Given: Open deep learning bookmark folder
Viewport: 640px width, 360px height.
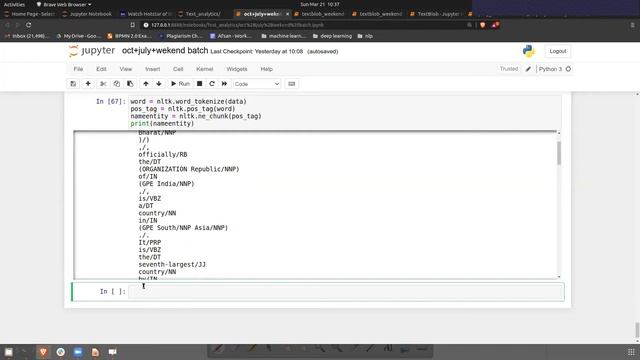Looking at the screenshot, I should [332, 36].
